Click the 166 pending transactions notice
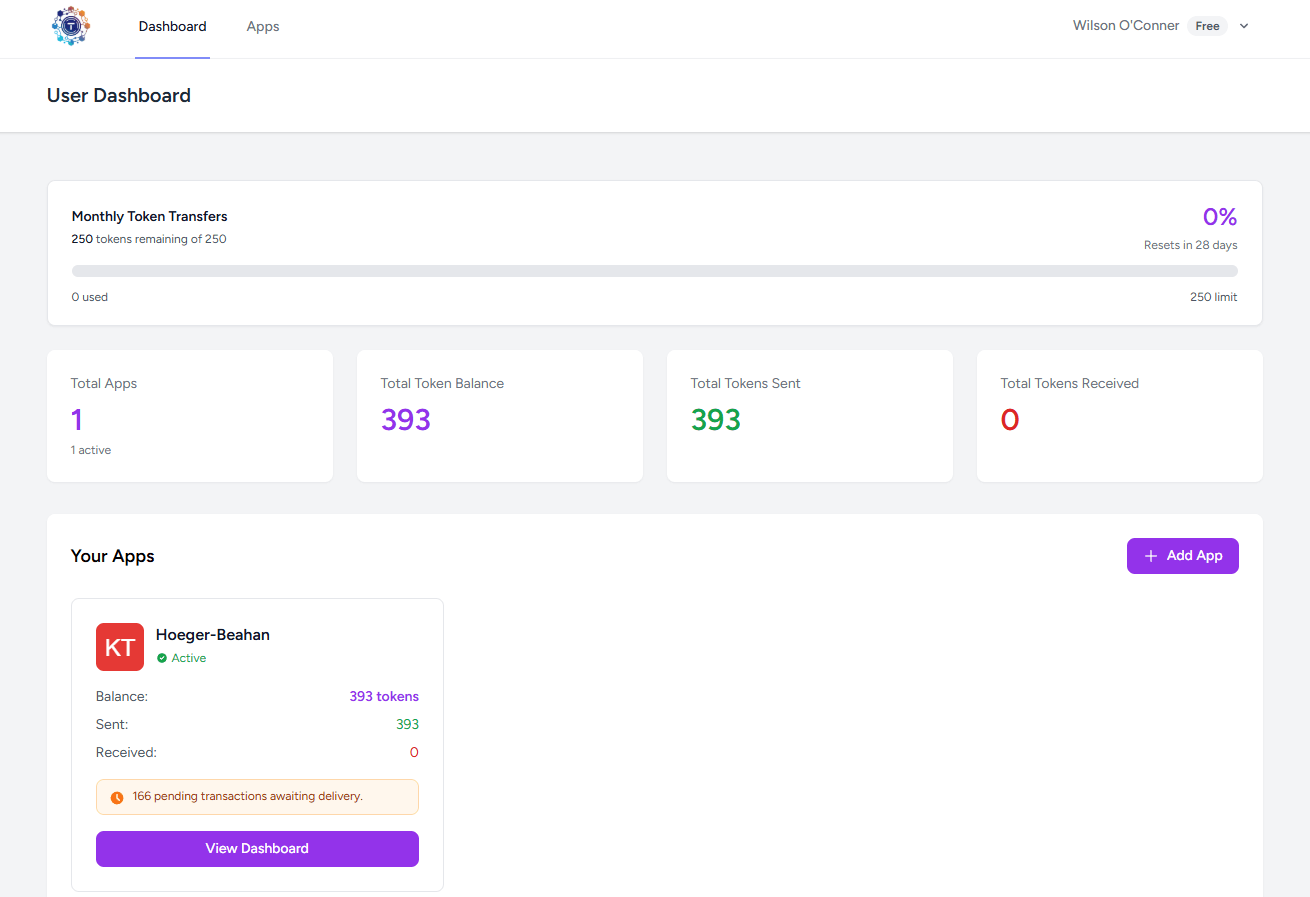Viewport: 1310px width, 897px height. click(x=257, y=797)
